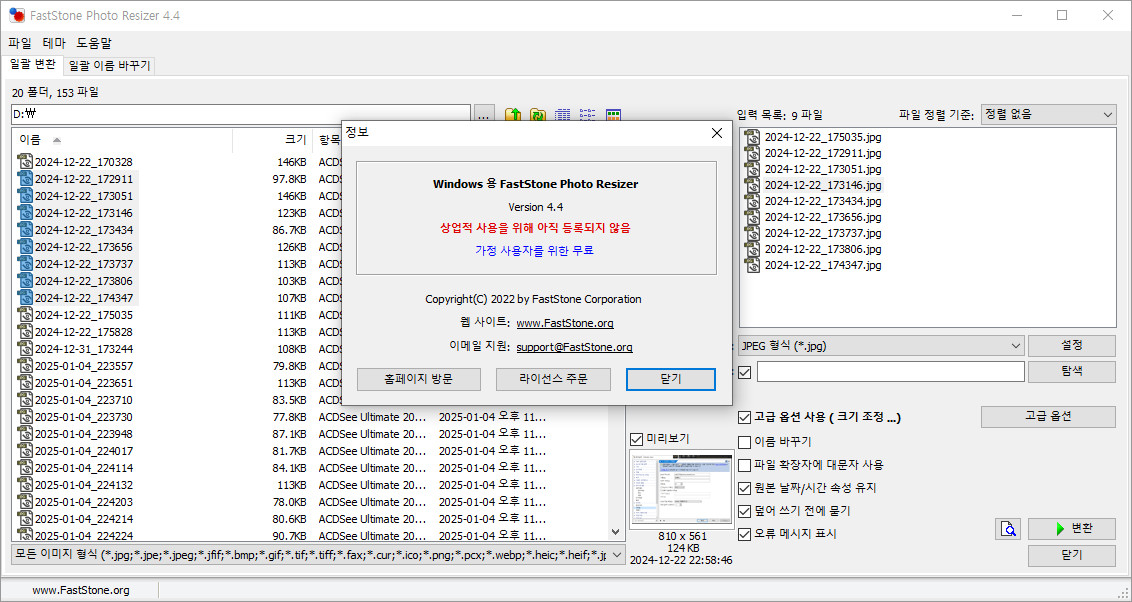Open www.FastStone.org link in dialog

565,323
